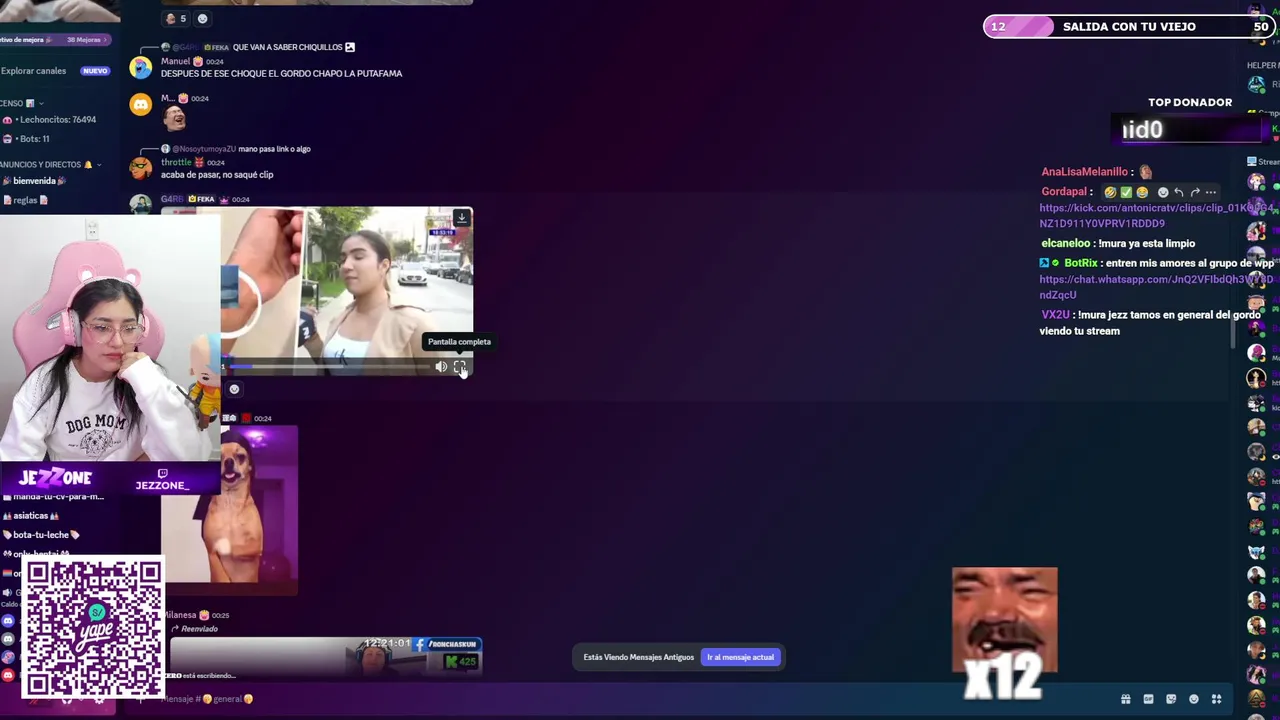Click VX2U's name in stream chat
Screen dimensions: 1280x720
point(1056,315)
